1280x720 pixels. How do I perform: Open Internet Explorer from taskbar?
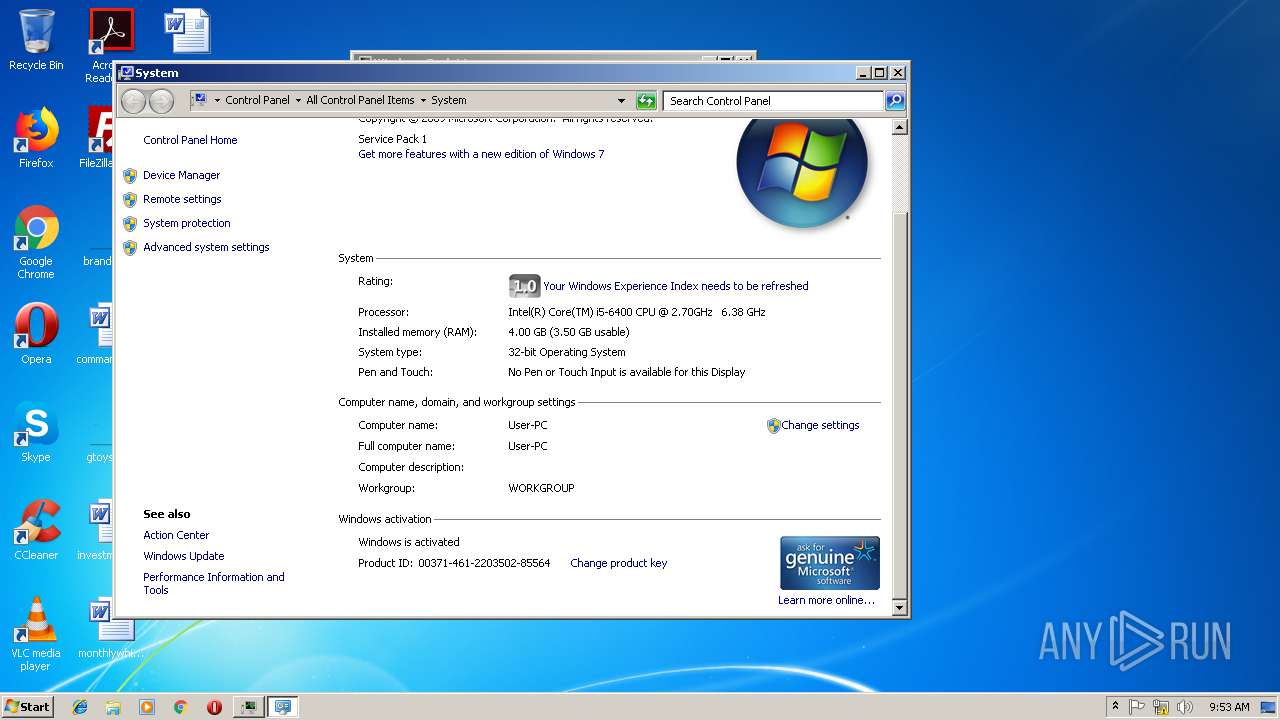[80, 707]
